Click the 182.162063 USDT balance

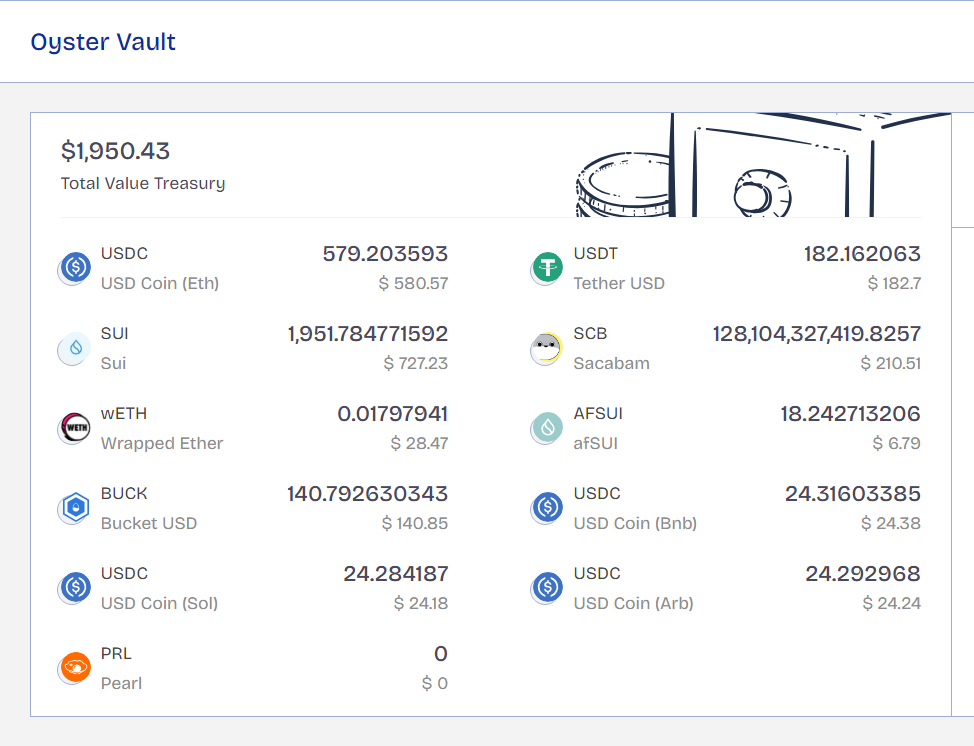click(862, 253)
